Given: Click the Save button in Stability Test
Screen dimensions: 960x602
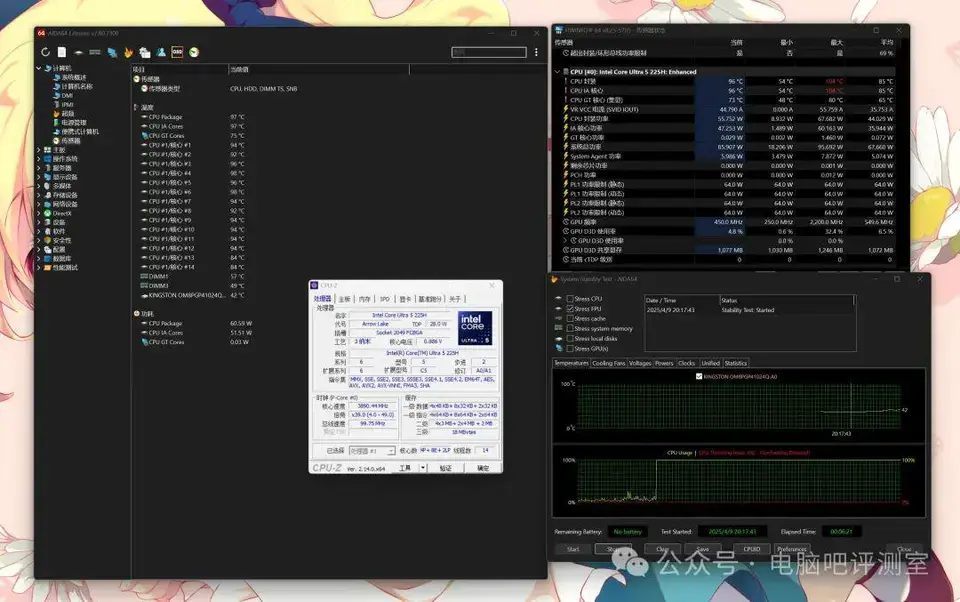Looking at the screenshot, I should tap(703, 549).
